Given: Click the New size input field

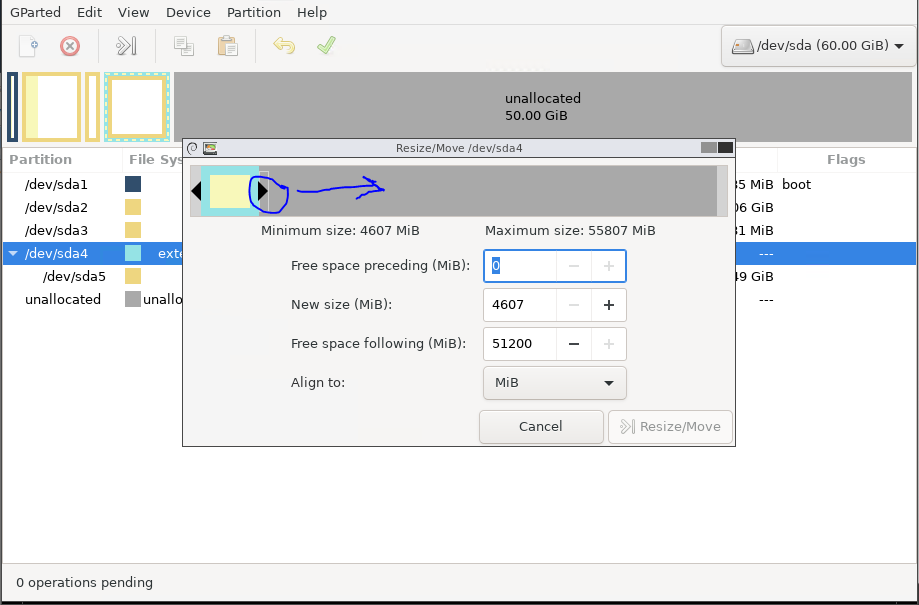Looking at the screenshot, I should (x=519, y=305).
